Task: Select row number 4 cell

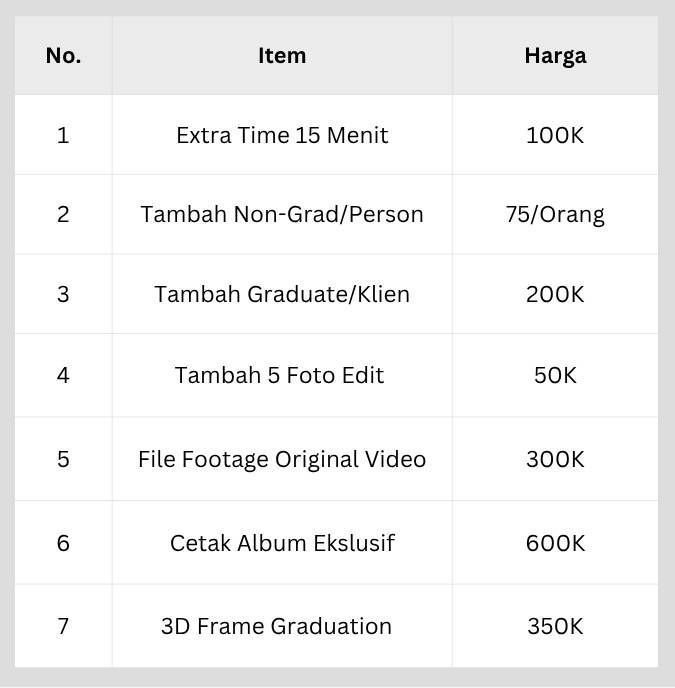Action: 63,375
